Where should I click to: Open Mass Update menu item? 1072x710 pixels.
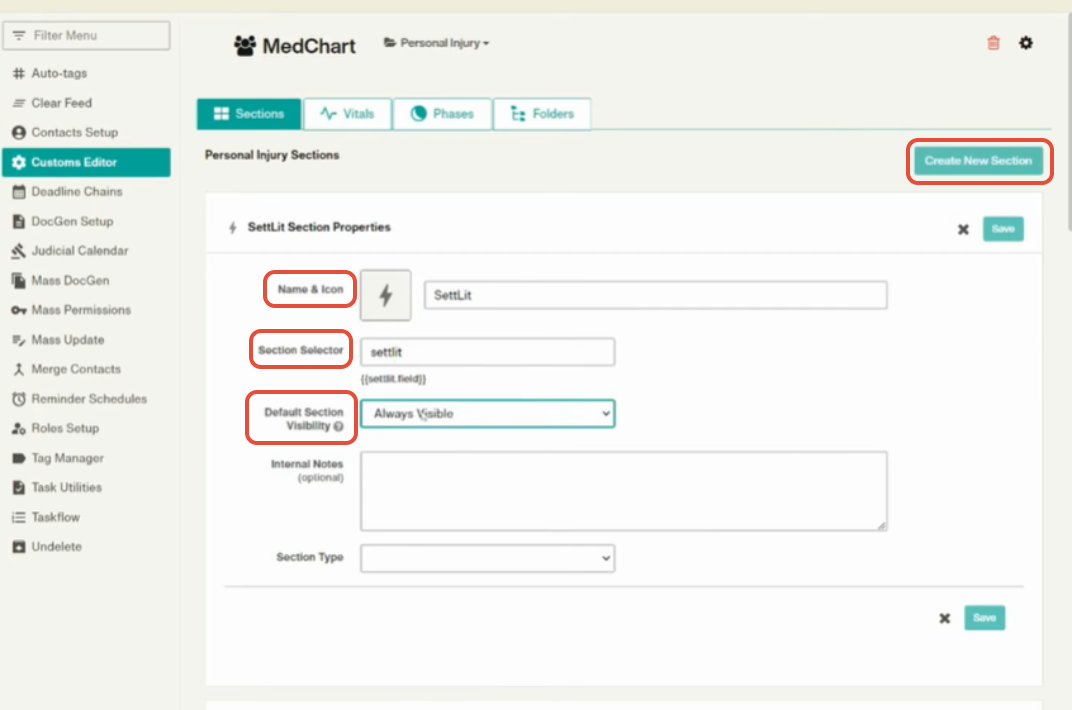pos(86,340)
